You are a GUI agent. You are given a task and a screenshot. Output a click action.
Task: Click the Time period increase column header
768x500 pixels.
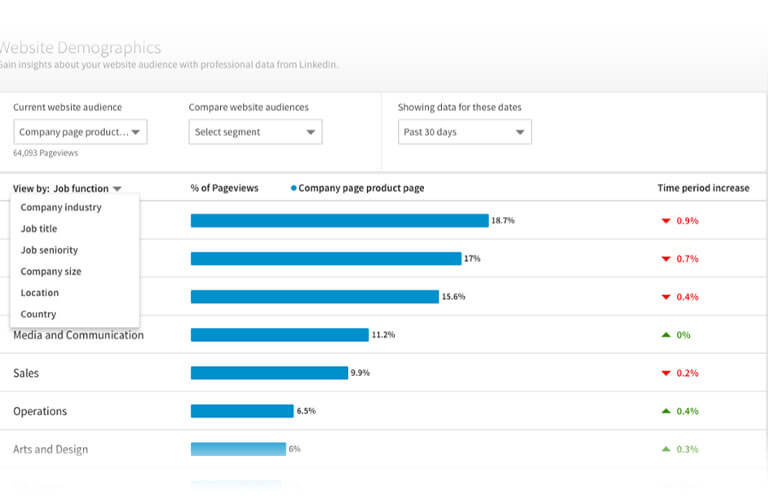(703, 188)
